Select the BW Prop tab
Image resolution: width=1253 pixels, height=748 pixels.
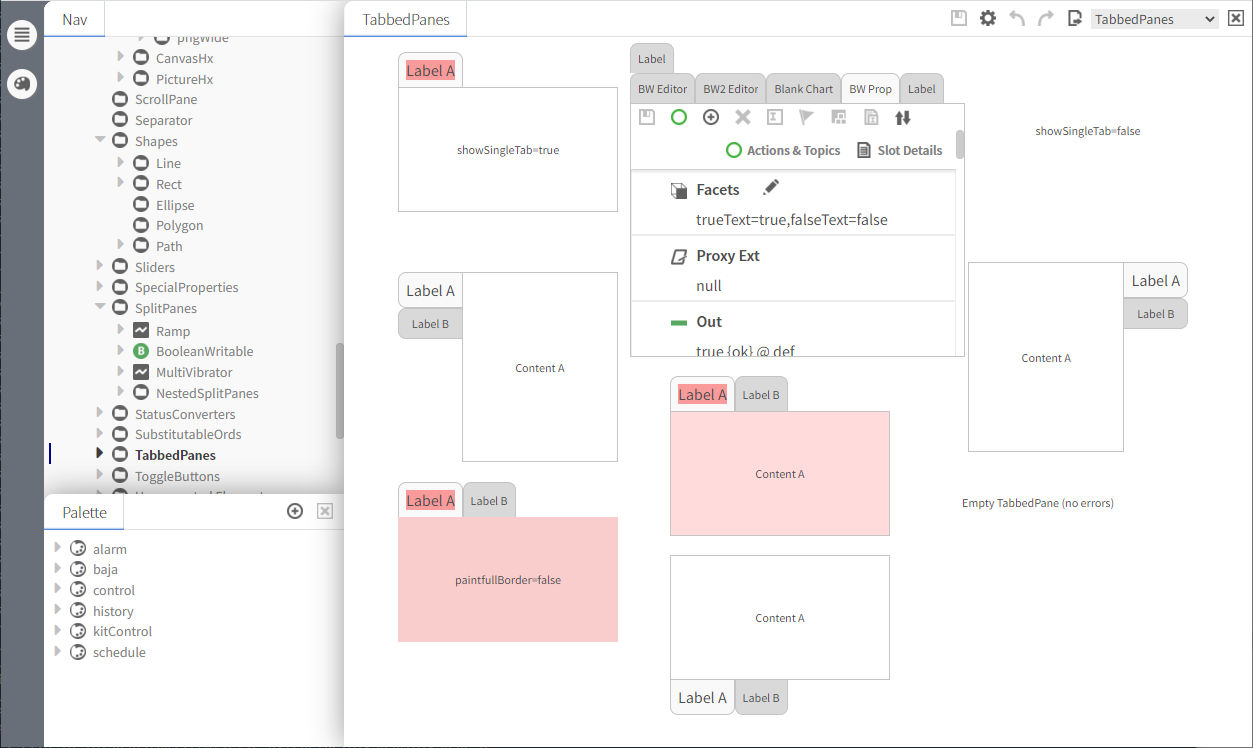(870, 89)
